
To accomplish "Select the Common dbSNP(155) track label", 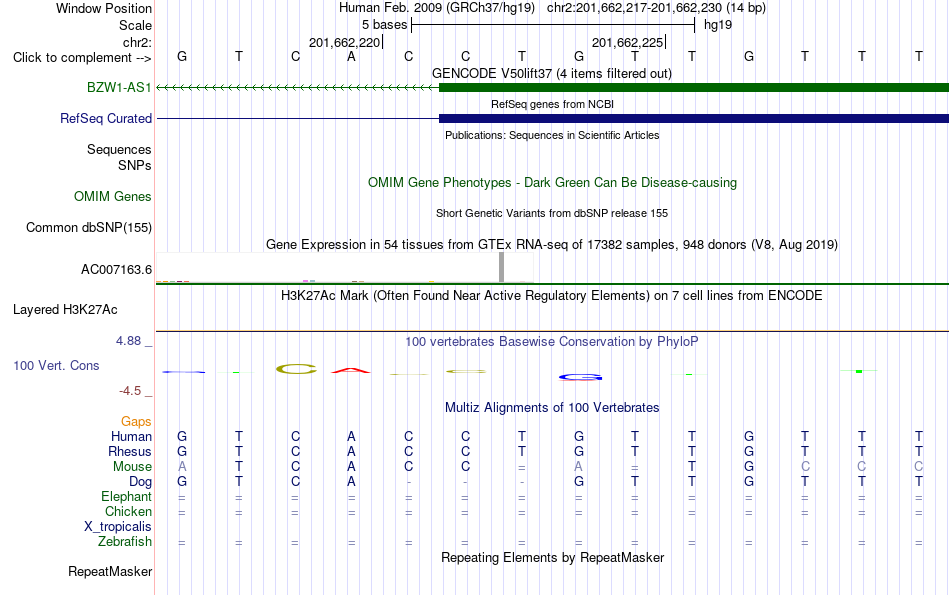I will pos(88,227).
